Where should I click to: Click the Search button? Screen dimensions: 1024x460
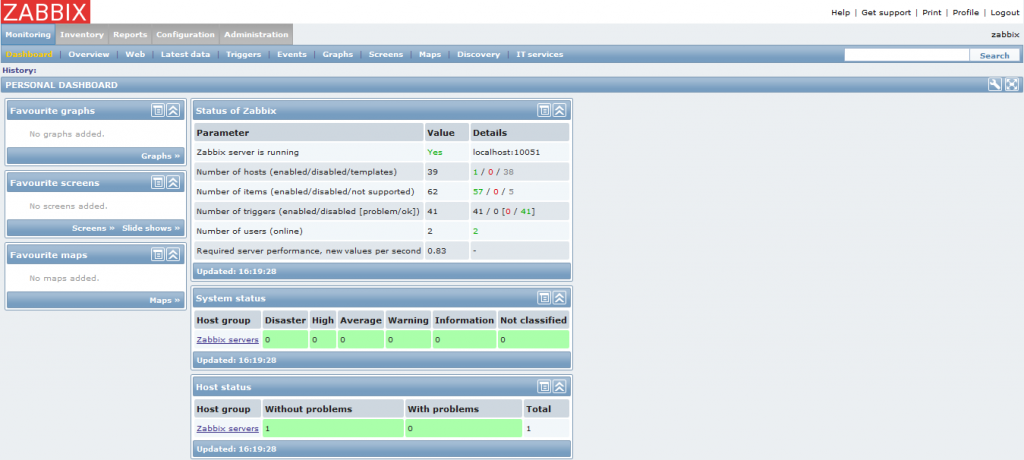(995, 55)
